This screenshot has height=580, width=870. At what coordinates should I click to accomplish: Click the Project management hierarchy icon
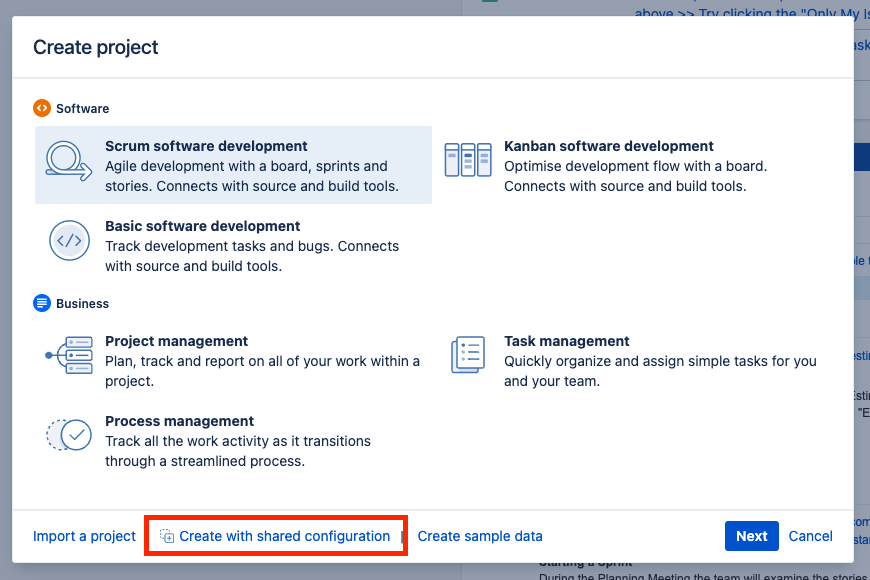[69, 355]
